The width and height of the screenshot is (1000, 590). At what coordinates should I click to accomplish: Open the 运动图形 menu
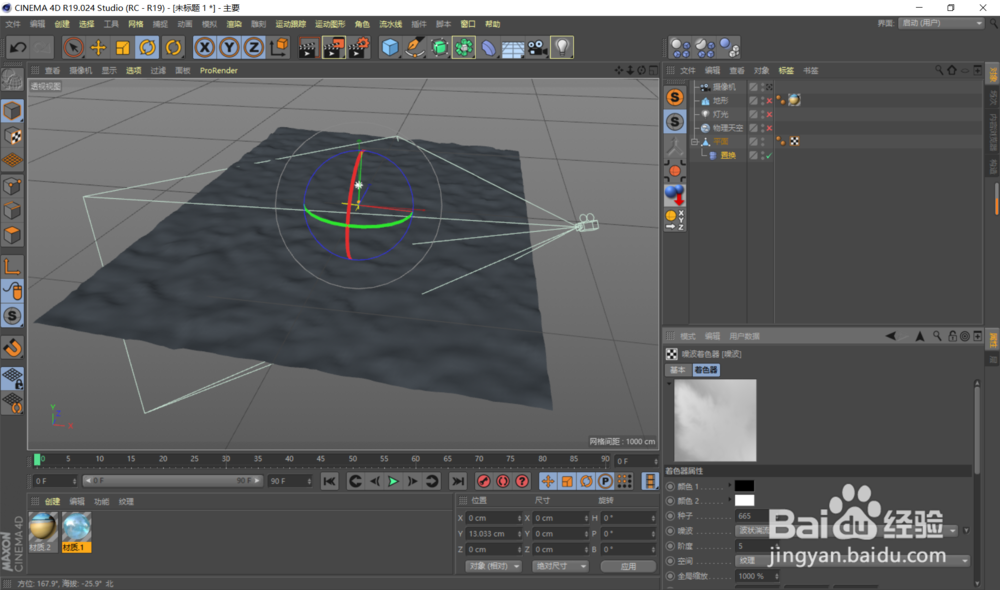click(x=330, y=24)
